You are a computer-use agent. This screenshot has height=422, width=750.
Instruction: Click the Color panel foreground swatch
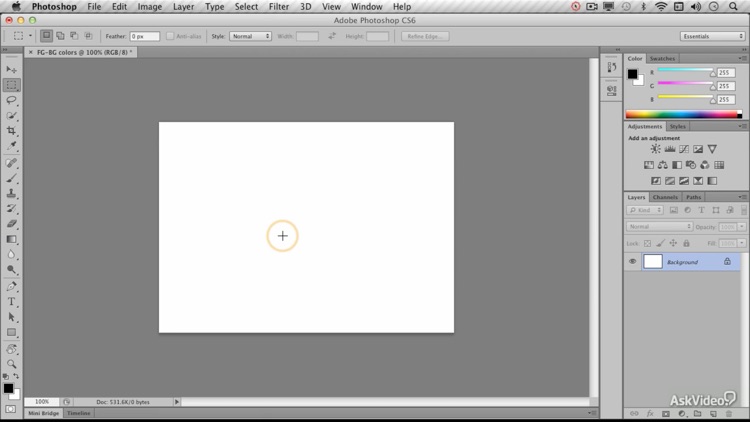(632, 74)
